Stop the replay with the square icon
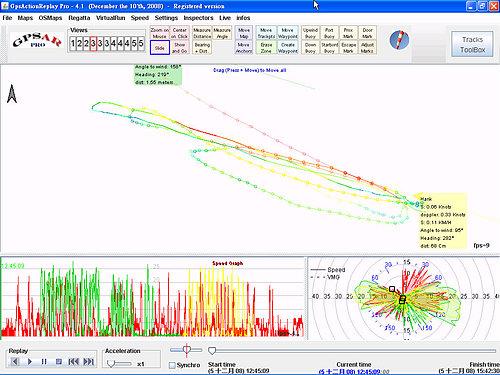Screen dimensions: 500x375 pos(59,361)
